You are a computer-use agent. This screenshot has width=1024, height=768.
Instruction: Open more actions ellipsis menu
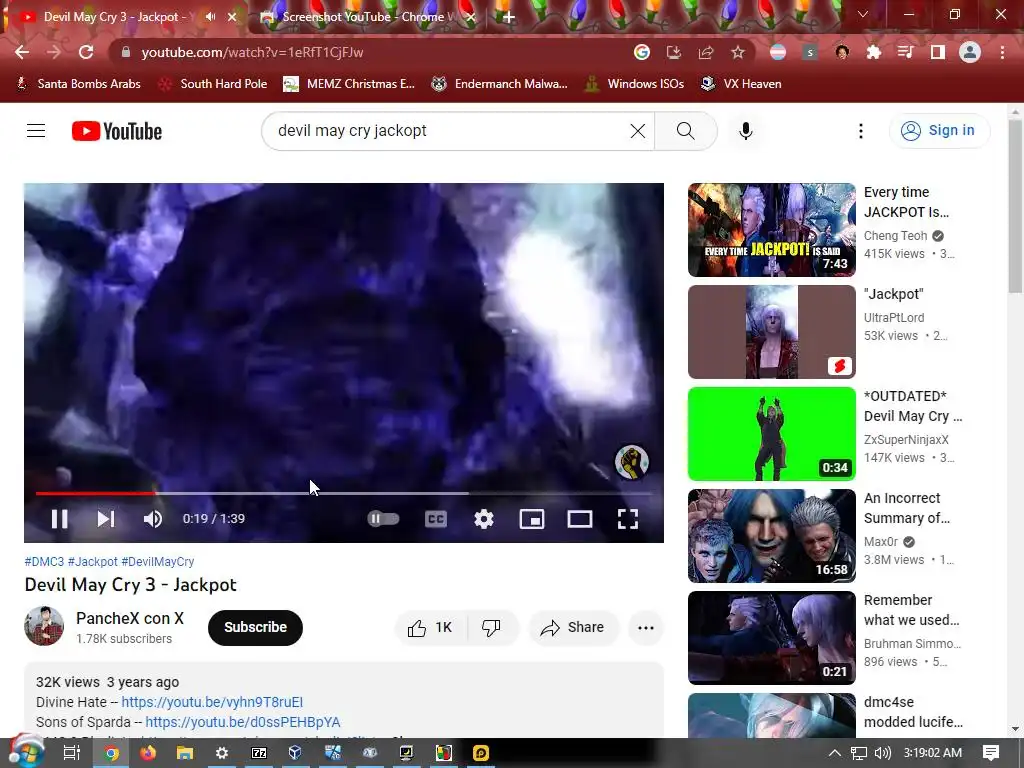click(x=646, y=628)
